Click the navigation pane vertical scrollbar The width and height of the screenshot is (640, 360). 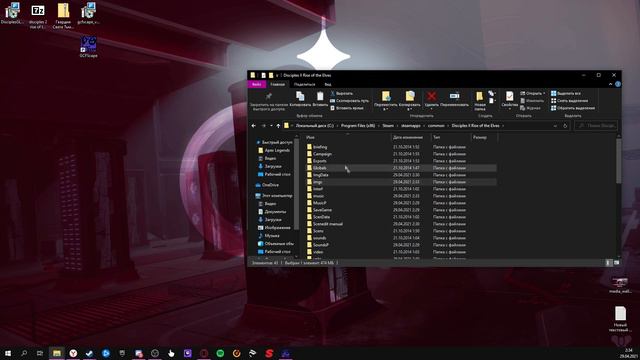point(296,184)
